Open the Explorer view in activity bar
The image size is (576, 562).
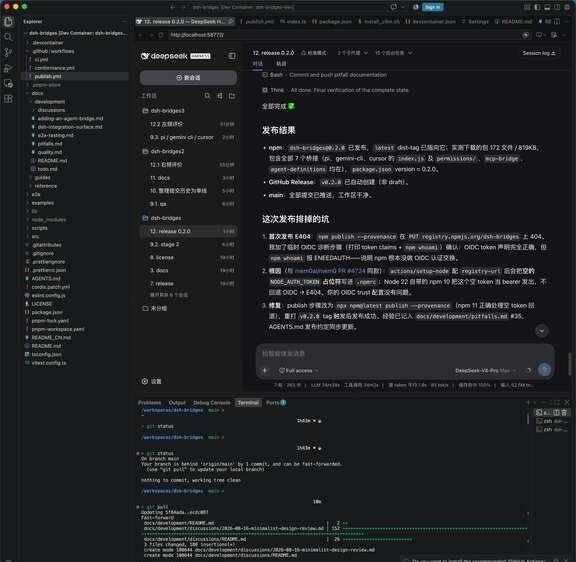[x=8, y=22]
